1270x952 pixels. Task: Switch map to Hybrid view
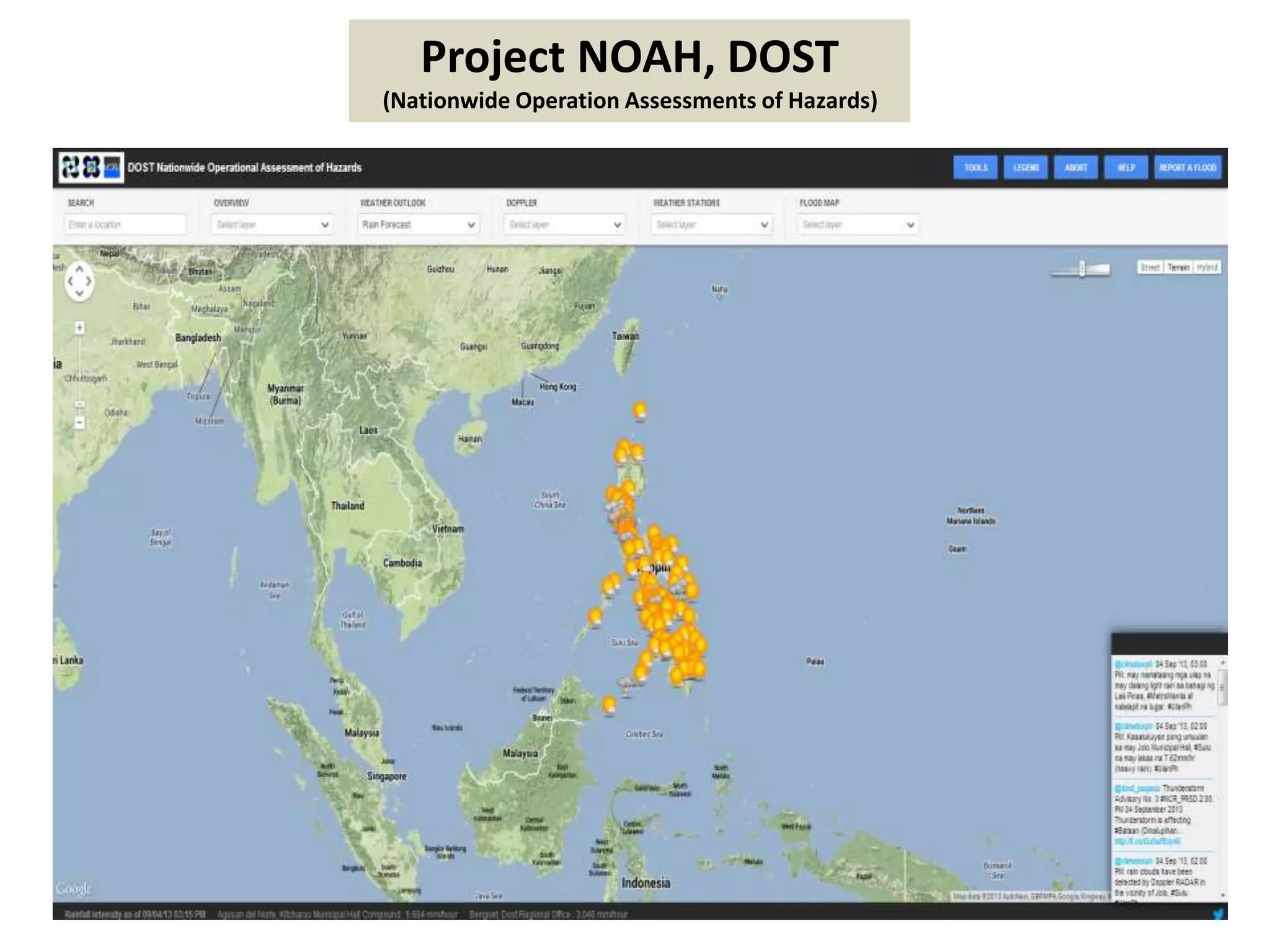point(1207,267)
